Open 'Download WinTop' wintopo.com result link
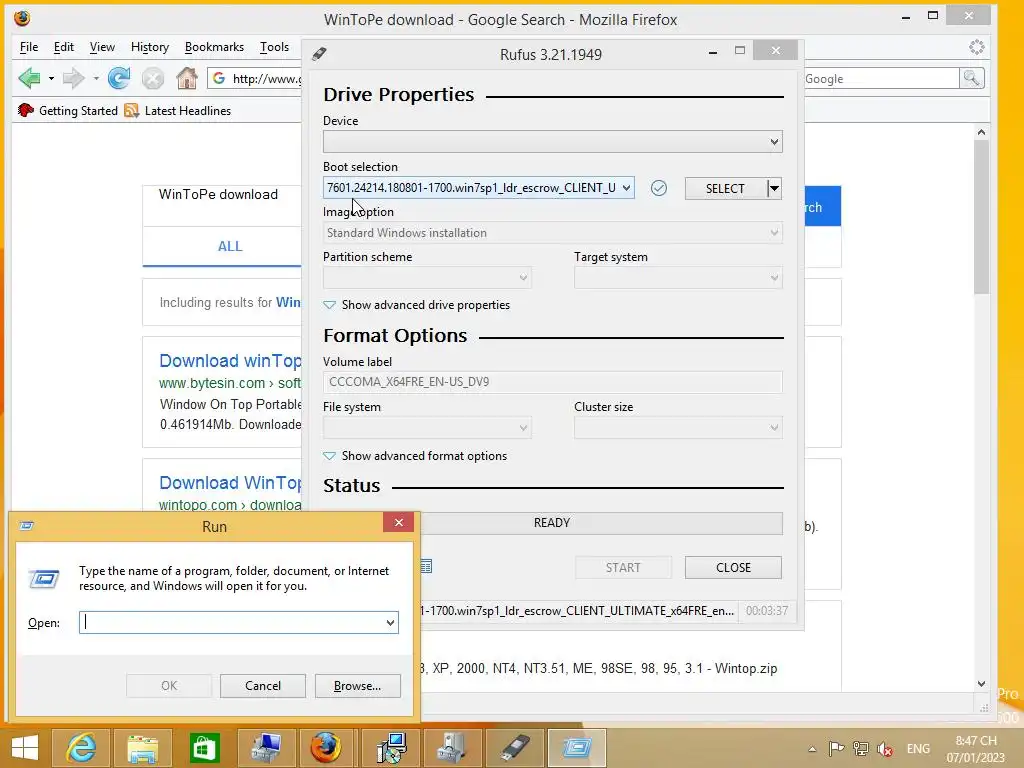The image size is (1024, 768). [230, 483]
